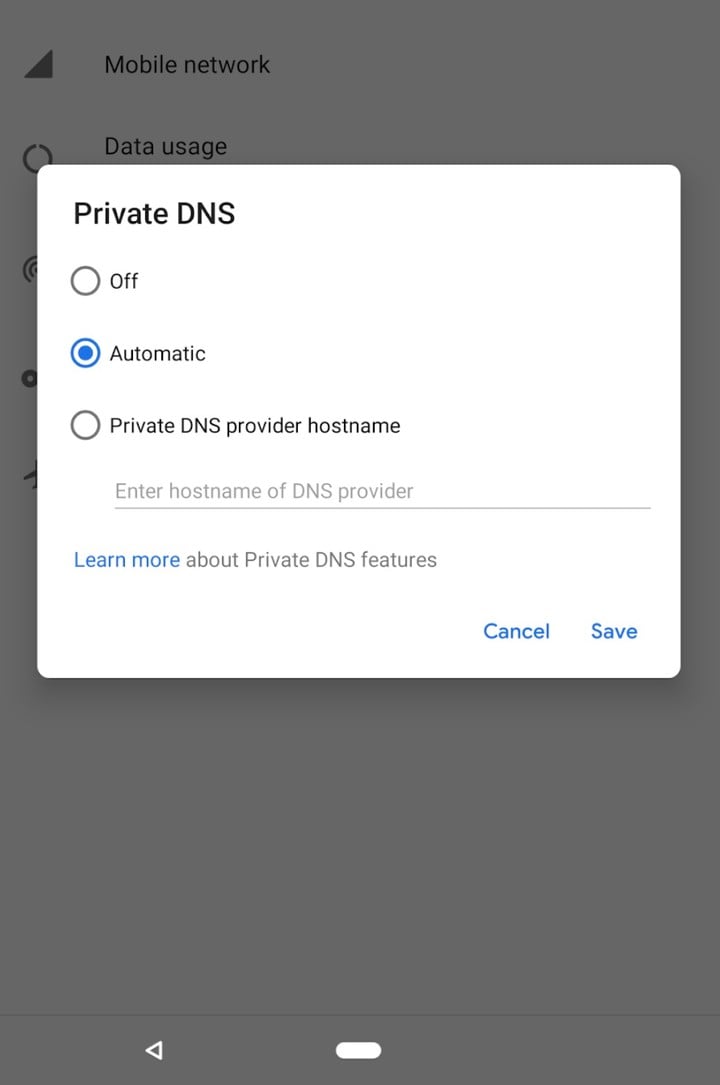Dismiss dialog via dimmed area below it
This screenshot has width=720, height=1085.
(360, 844)
